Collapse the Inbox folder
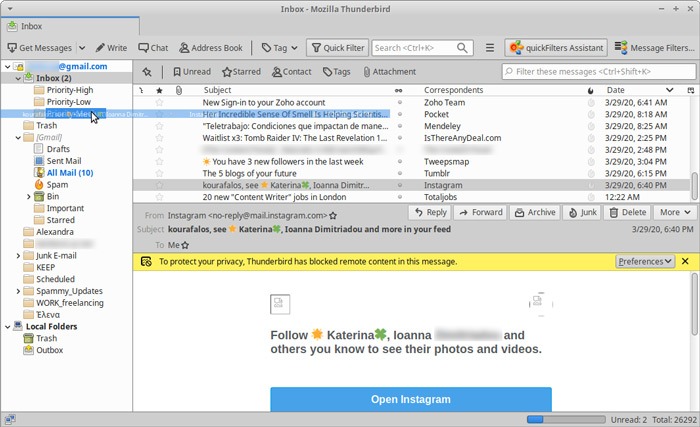The height and width of the screenshot is (427, 700). (x=18, y=78)
